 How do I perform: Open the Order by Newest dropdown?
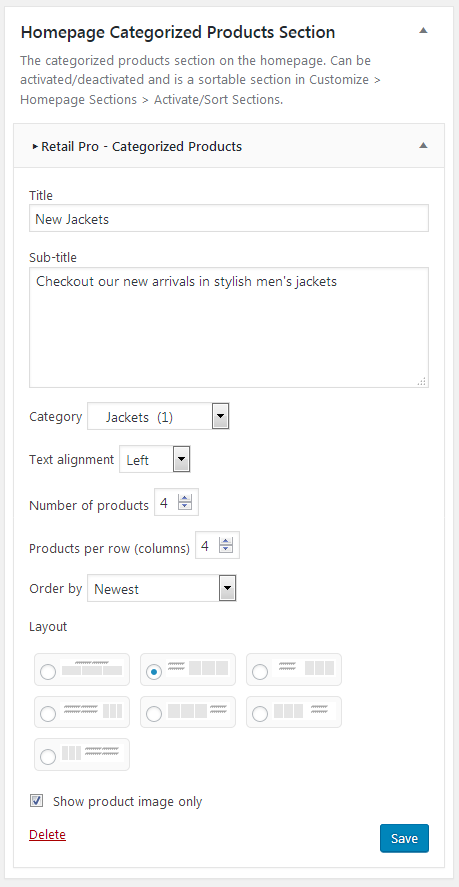coord(161,589)
